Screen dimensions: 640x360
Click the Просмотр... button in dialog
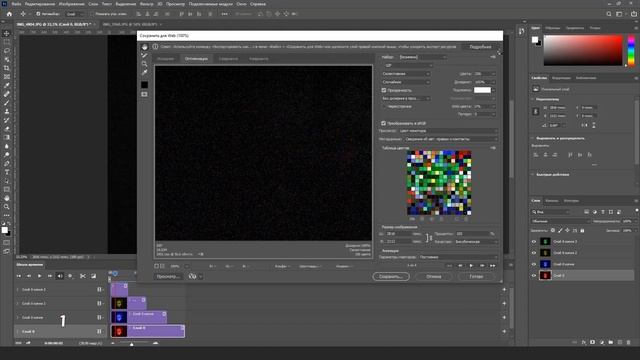pos(168,276)
